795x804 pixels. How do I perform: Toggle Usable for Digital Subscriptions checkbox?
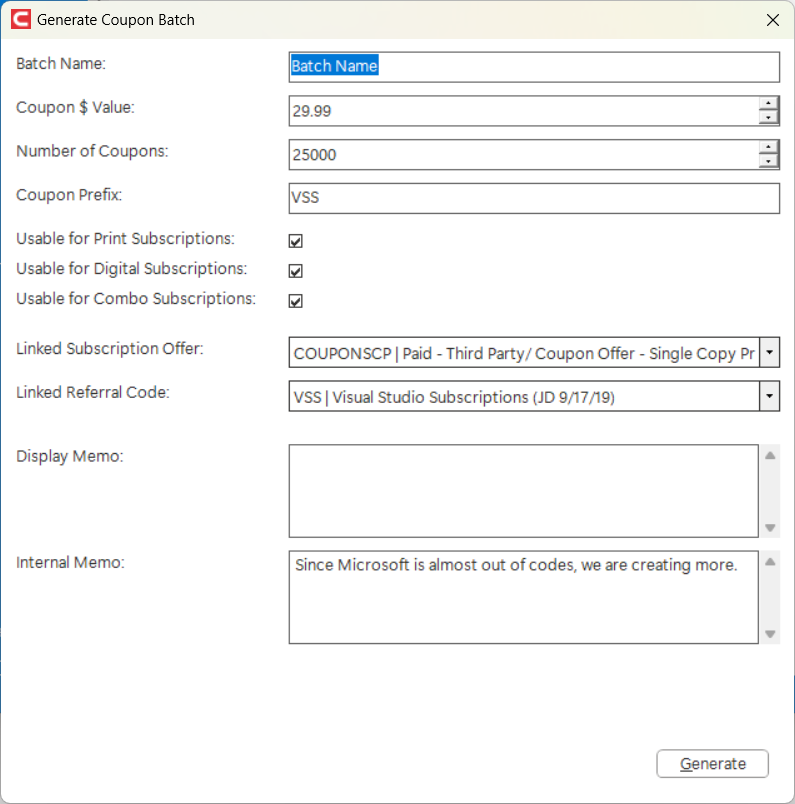click(295, 270)
